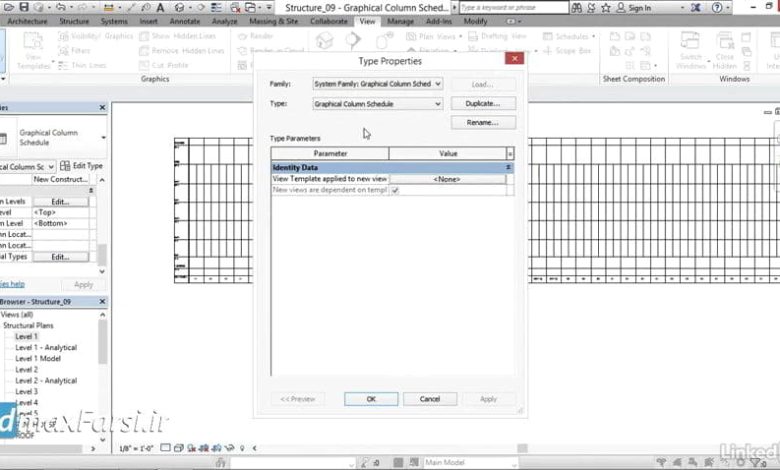Open Default 3D View from quick access toolbar
Screen dimensions: 780x470
[180, 7]
